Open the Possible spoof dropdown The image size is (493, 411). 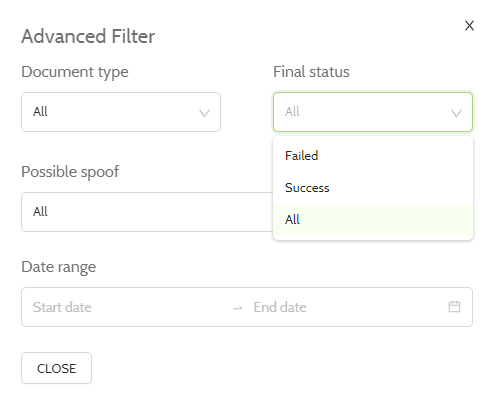pyautogui.click(x=147, y=212)
